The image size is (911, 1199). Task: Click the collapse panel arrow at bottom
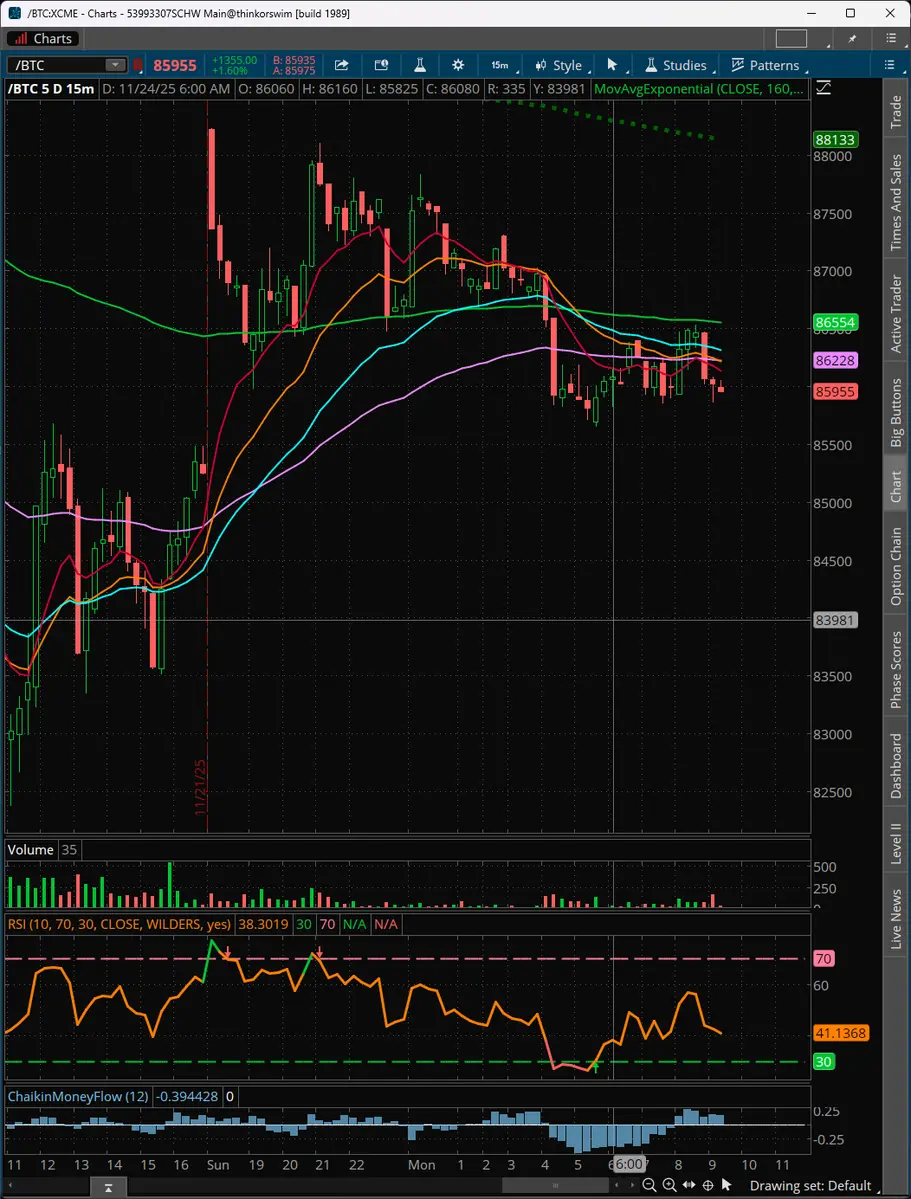108,1188
